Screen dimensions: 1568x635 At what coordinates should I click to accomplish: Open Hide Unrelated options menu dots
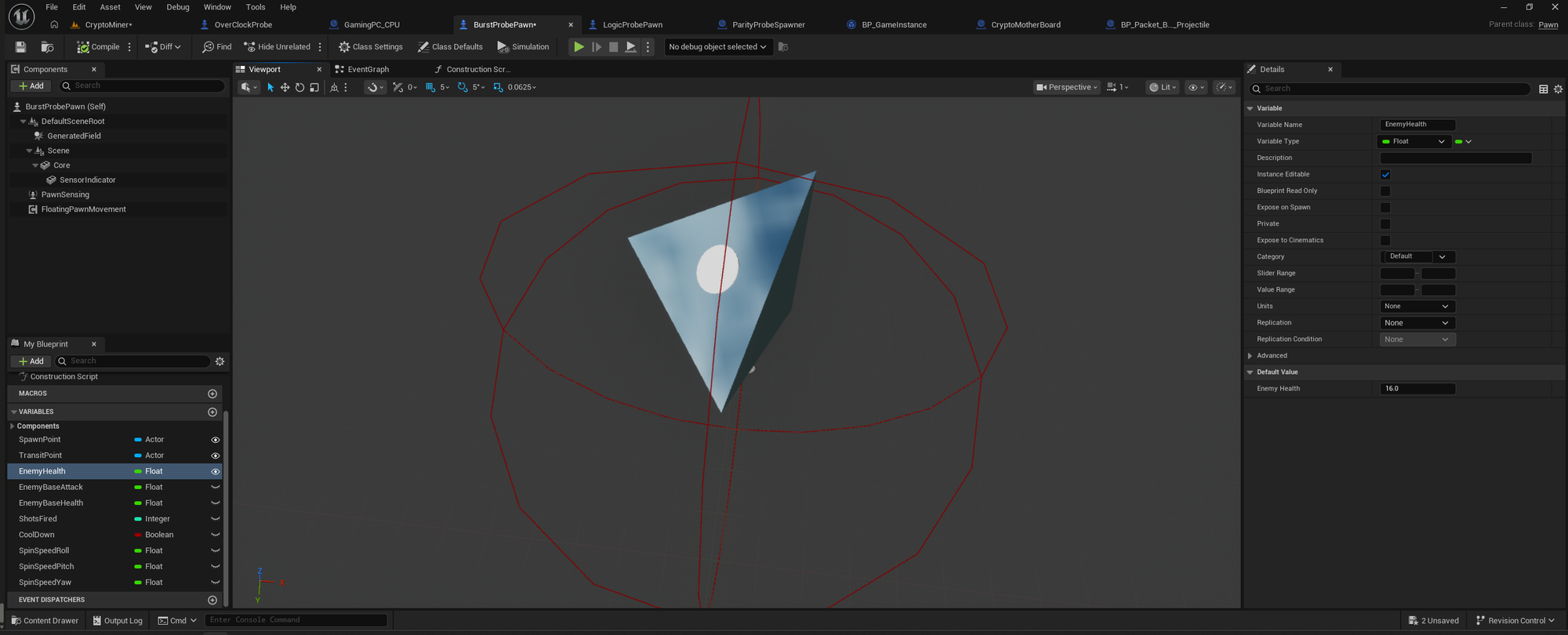click(321, 47)
